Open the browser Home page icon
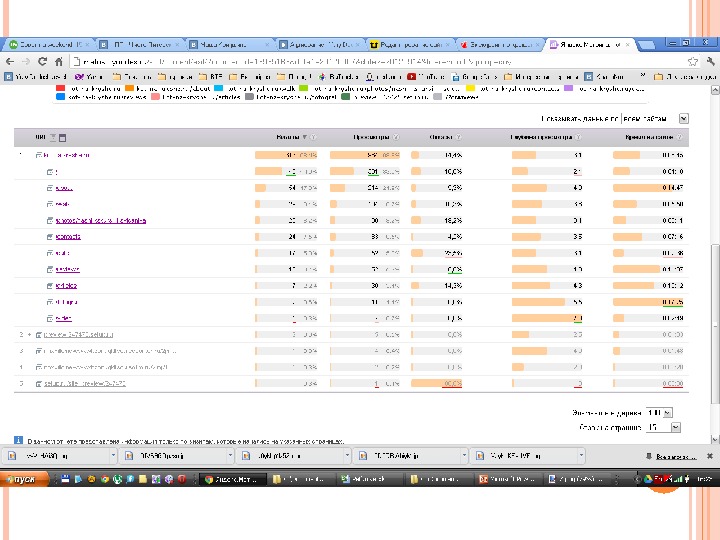 coord(58,61)
